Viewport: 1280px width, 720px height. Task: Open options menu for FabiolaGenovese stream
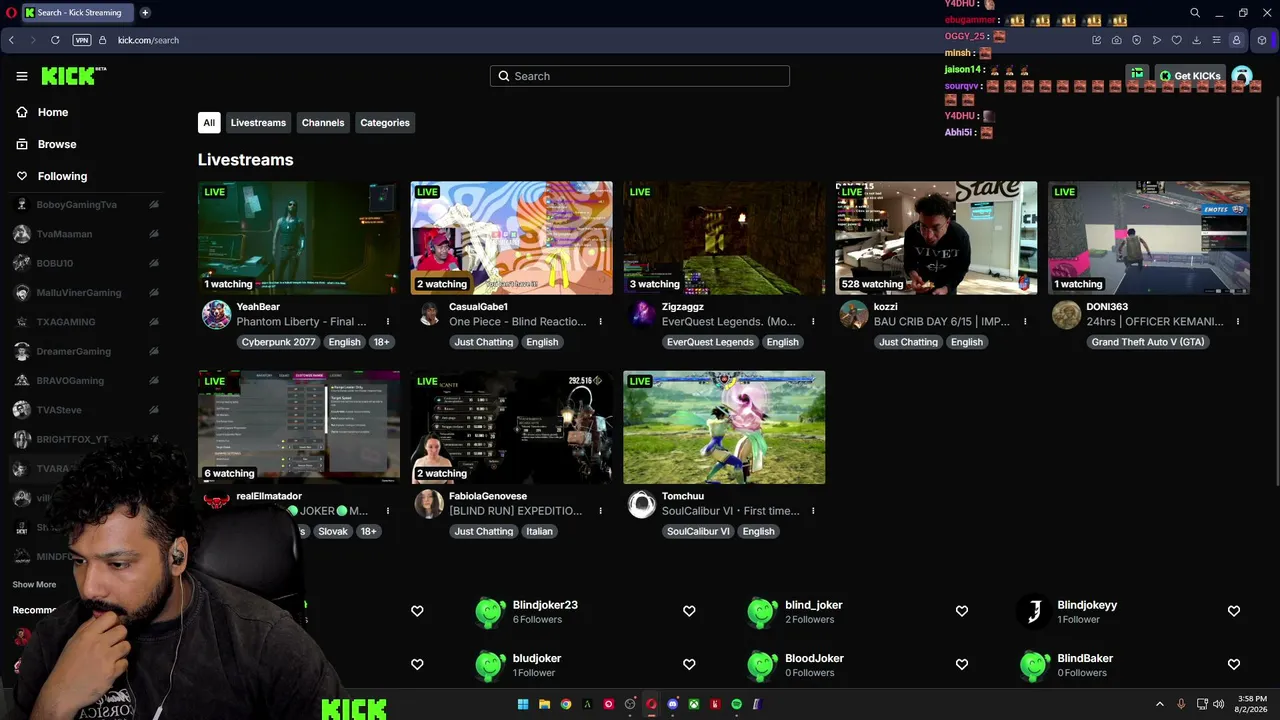point(600,511)
